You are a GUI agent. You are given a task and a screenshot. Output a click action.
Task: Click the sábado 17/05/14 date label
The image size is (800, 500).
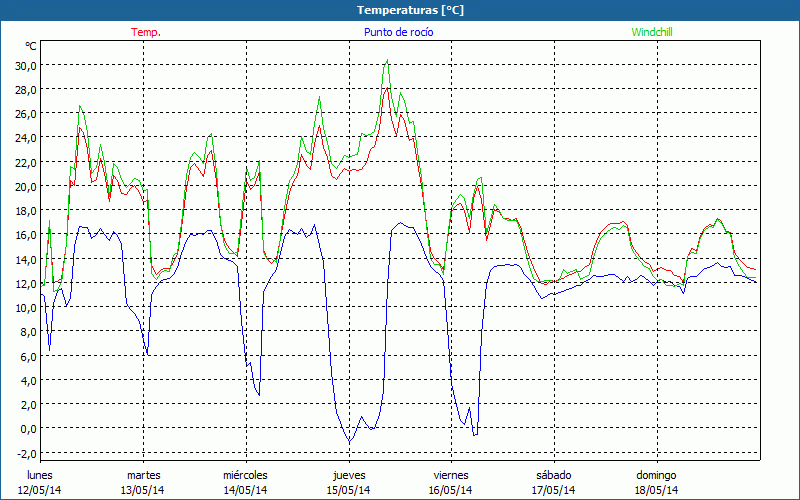click(x=553, y=482)
